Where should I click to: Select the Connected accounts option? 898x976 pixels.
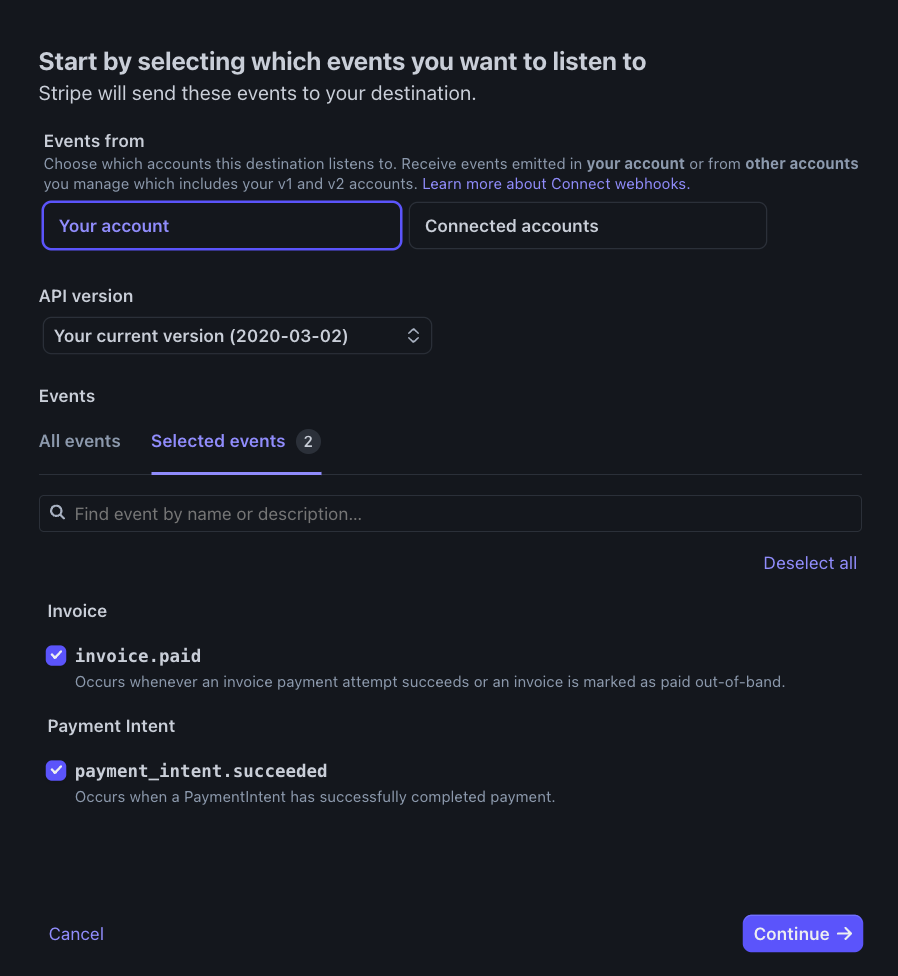[587, 225]
